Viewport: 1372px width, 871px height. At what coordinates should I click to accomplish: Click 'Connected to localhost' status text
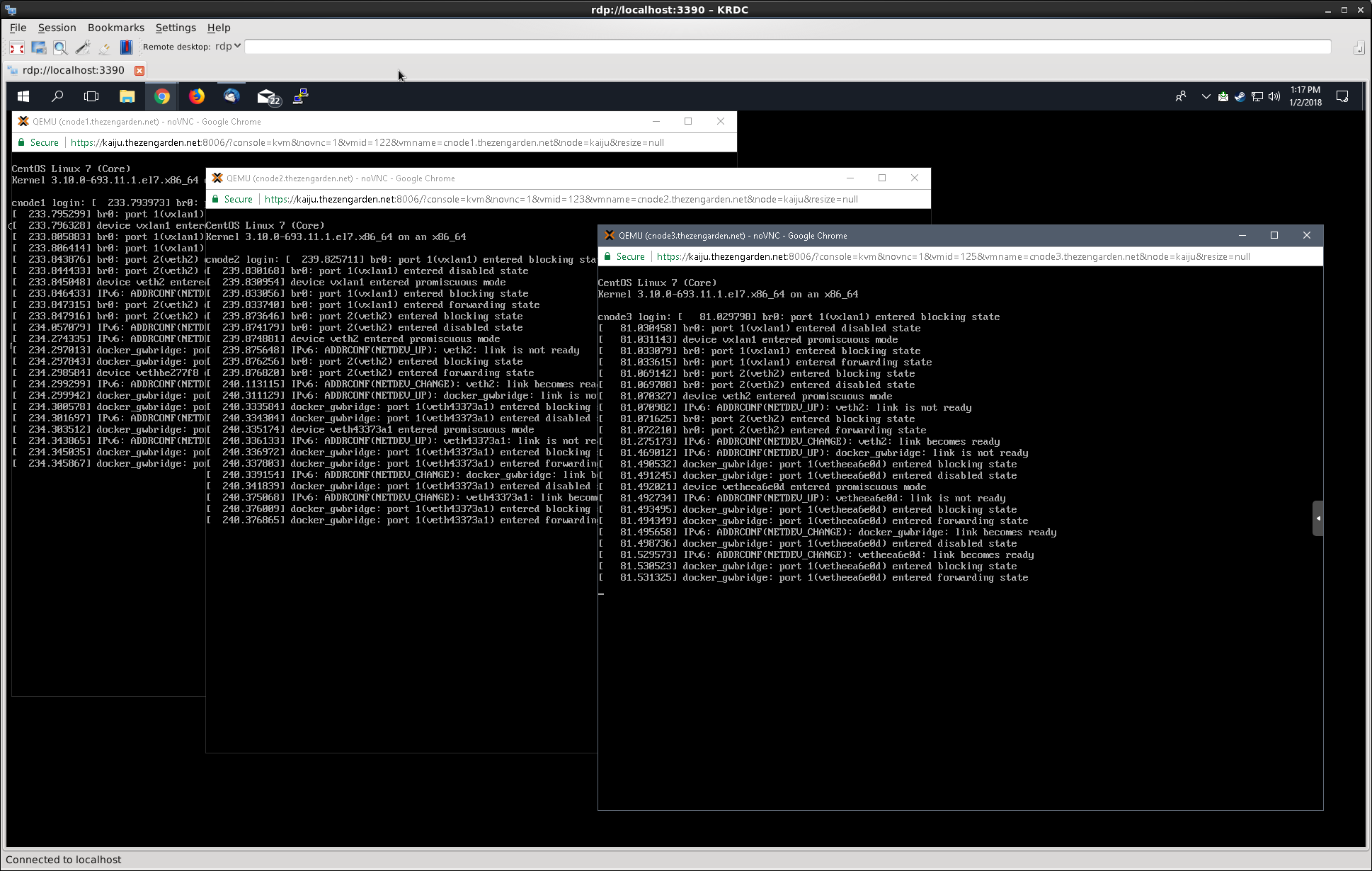(63, 860)
